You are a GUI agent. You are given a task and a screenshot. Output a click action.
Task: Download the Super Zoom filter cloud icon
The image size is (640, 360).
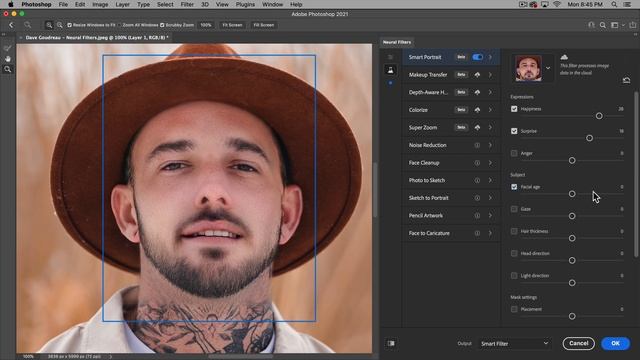(477, 127)
